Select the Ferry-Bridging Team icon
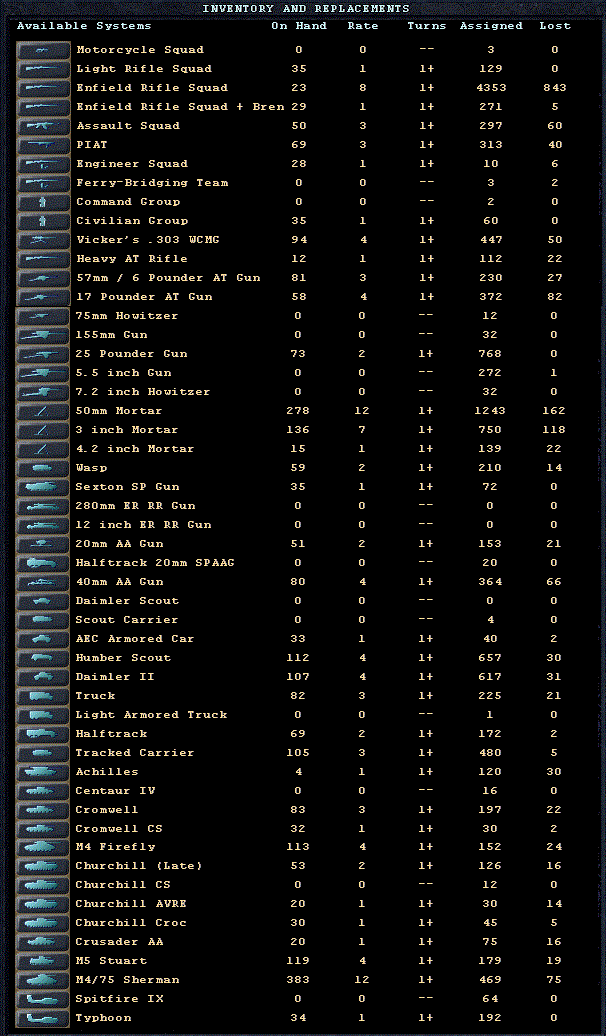The image size is (606, 1036). click(x=43, y=183)
